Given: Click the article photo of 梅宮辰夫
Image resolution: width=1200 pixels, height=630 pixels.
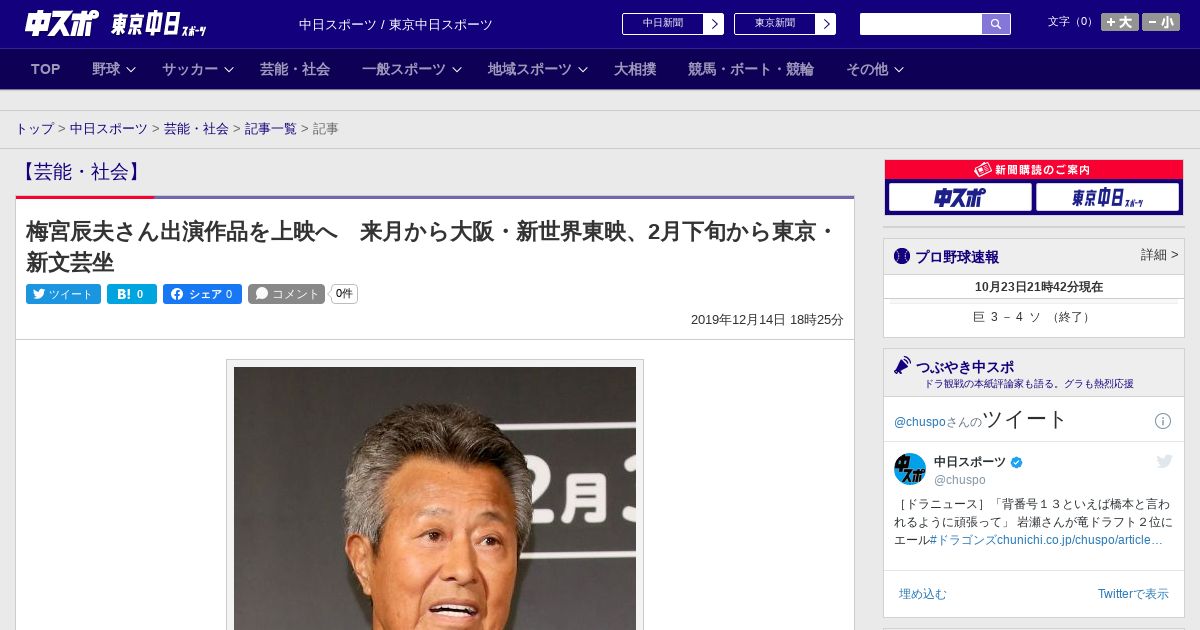Looking at the screenshot, I should pos(435,498).
